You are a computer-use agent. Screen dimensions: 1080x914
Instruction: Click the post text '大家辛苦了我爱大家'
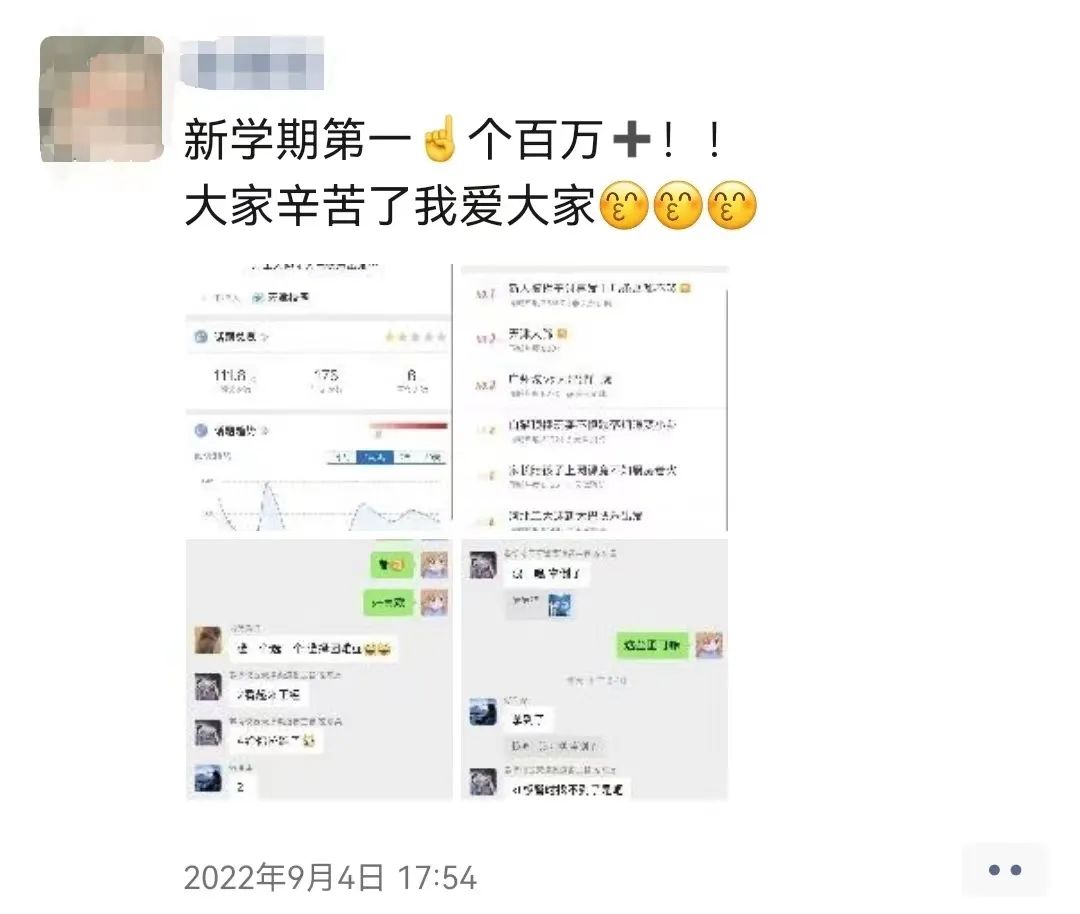tap(390, 205)
